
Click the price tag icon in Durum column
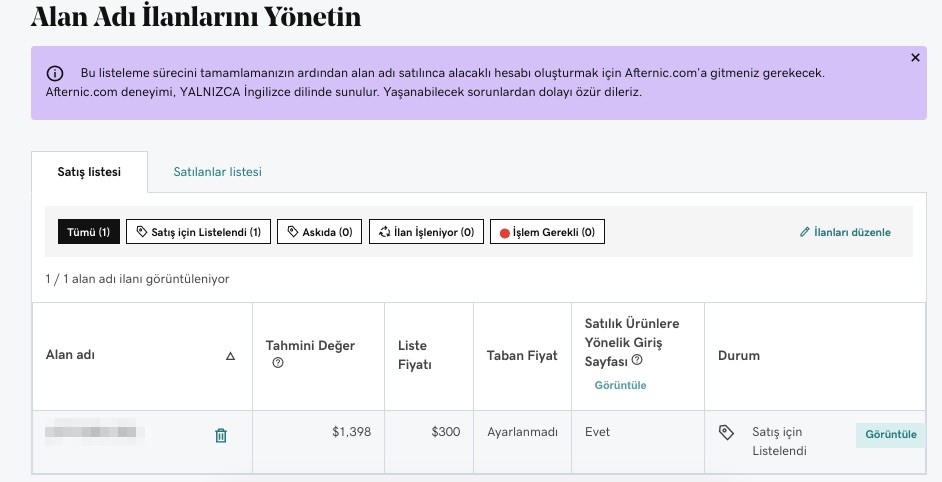[x=726, y=432]
